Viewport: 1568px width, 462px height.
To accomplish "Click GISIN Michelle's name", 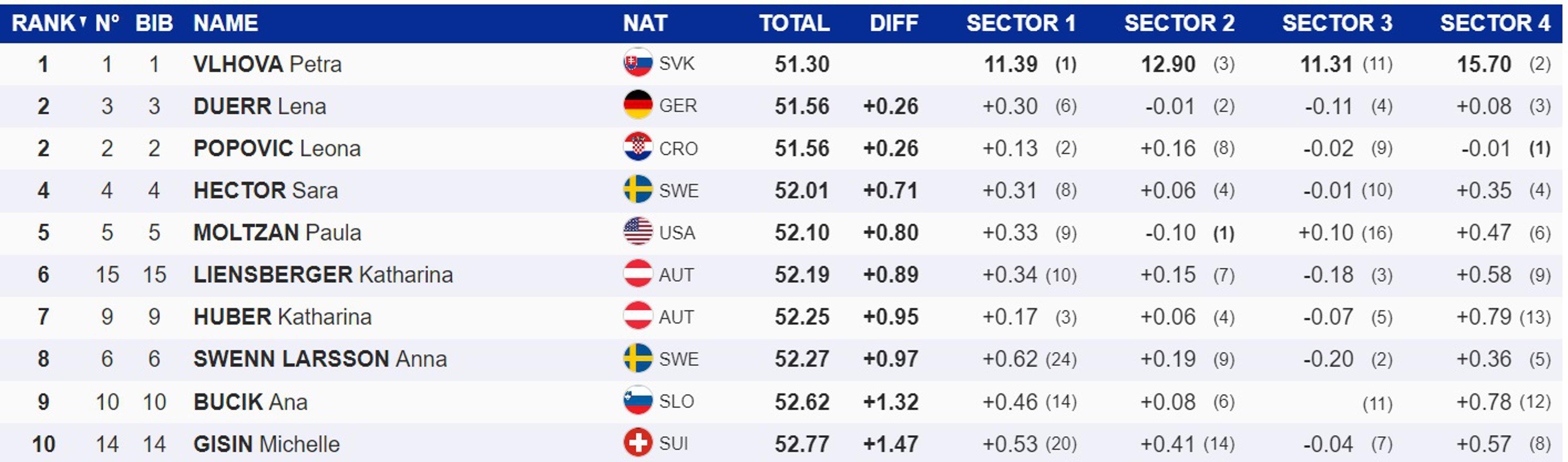I will point(266,444).
